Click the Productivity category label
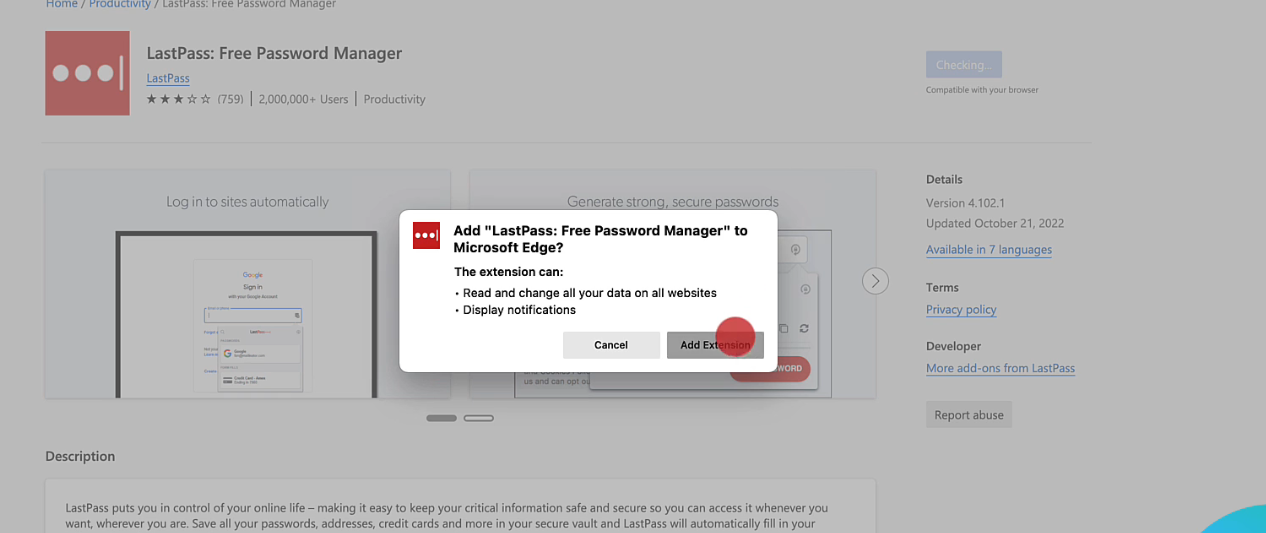1266x533 pixels. tap(394, 99)
